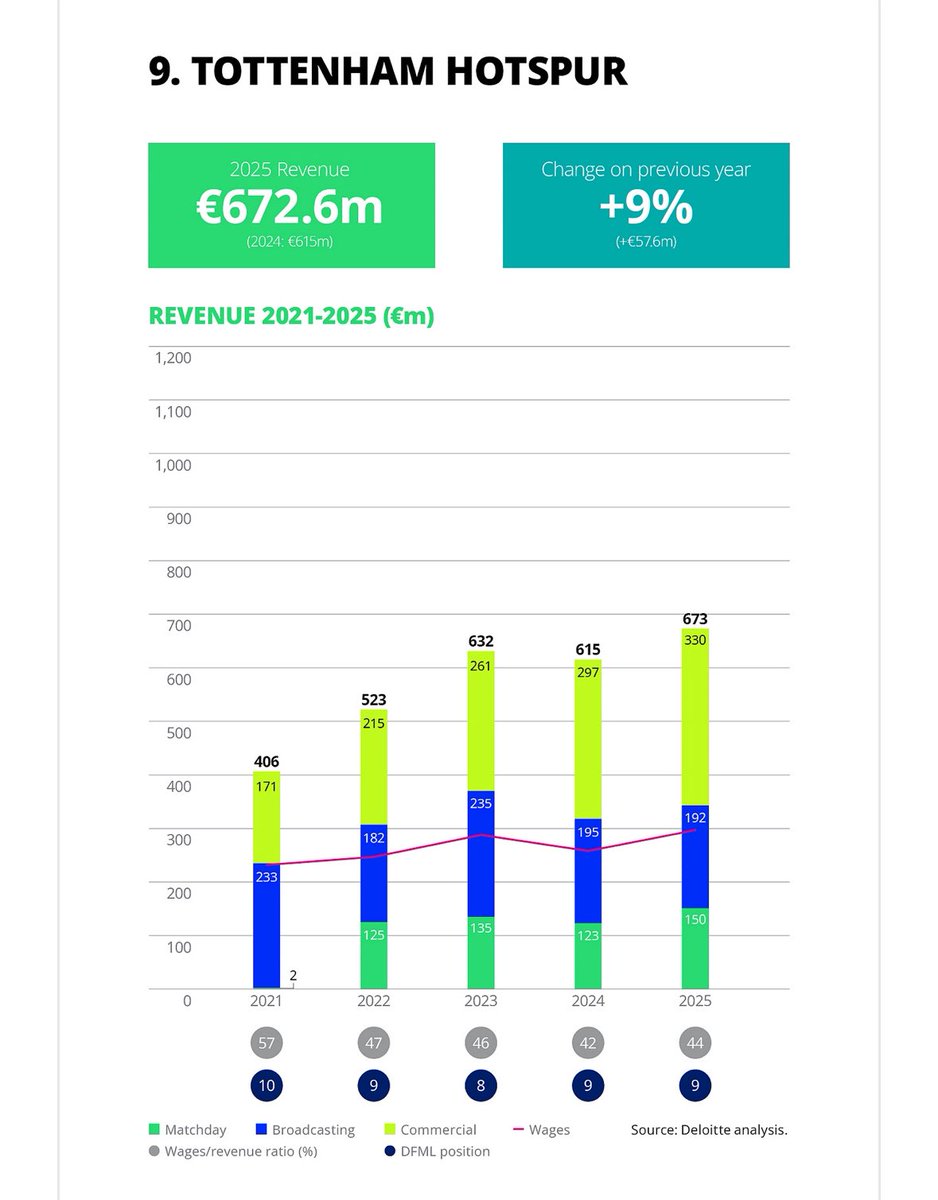The height and width of the screenshot is (1200, 938).
Task: Click the 1,000 y-axis label
Action: point(172,465)
